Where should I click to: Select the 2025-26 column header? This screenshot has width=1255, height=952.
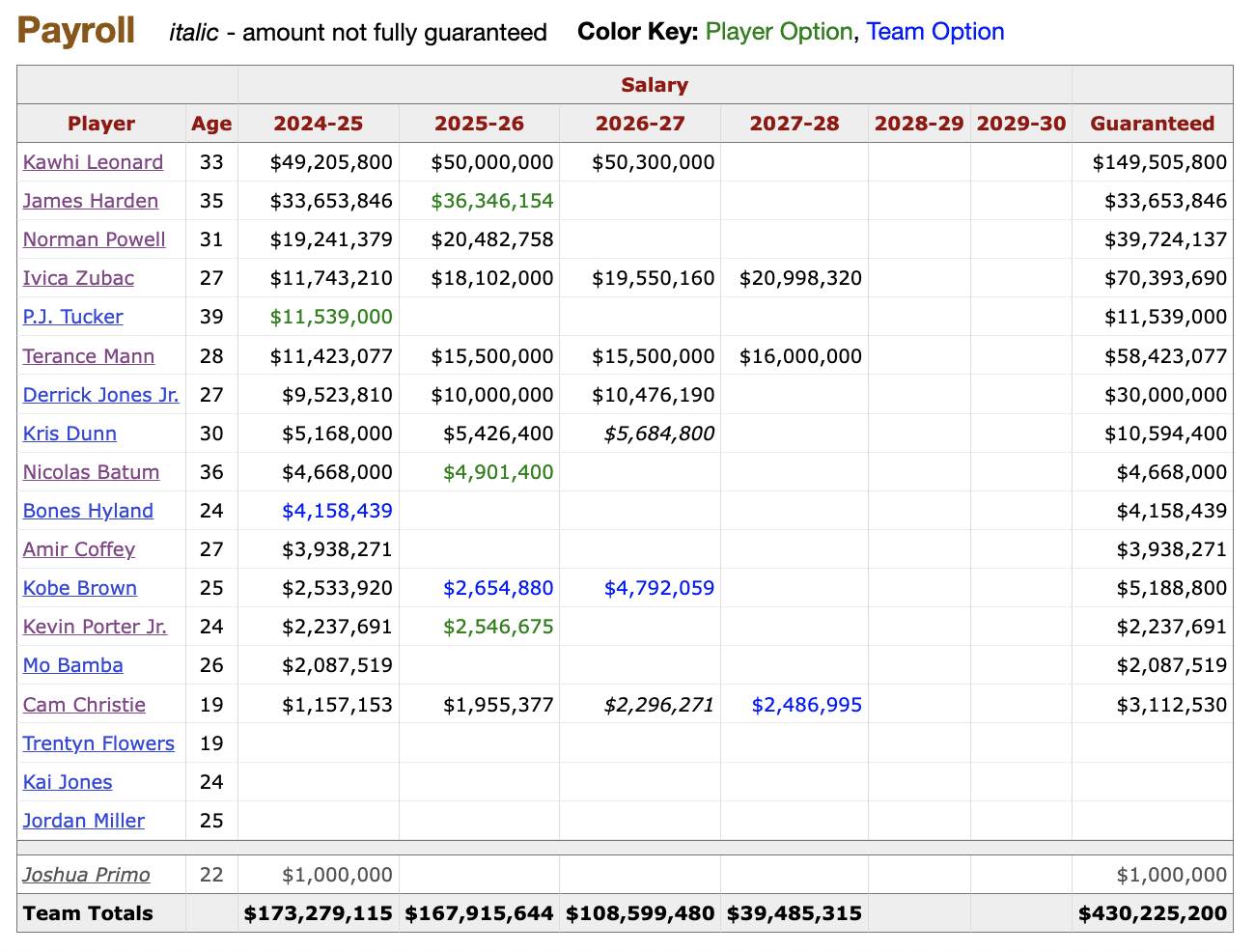[x=479, y=124]
